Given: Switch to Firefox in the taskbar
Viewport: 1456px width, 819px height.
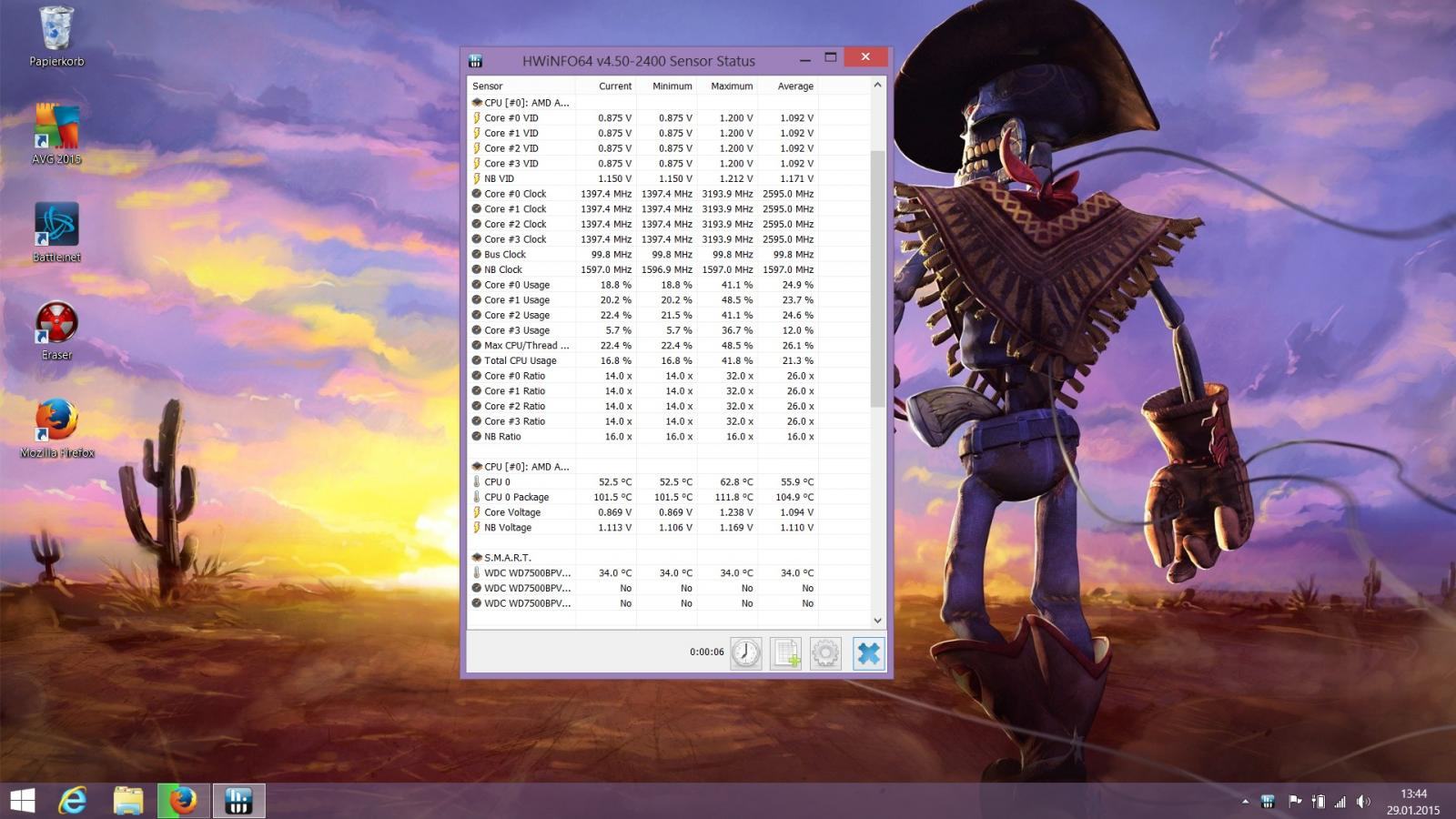Looking at the screenshot, I should coord(183,801).
